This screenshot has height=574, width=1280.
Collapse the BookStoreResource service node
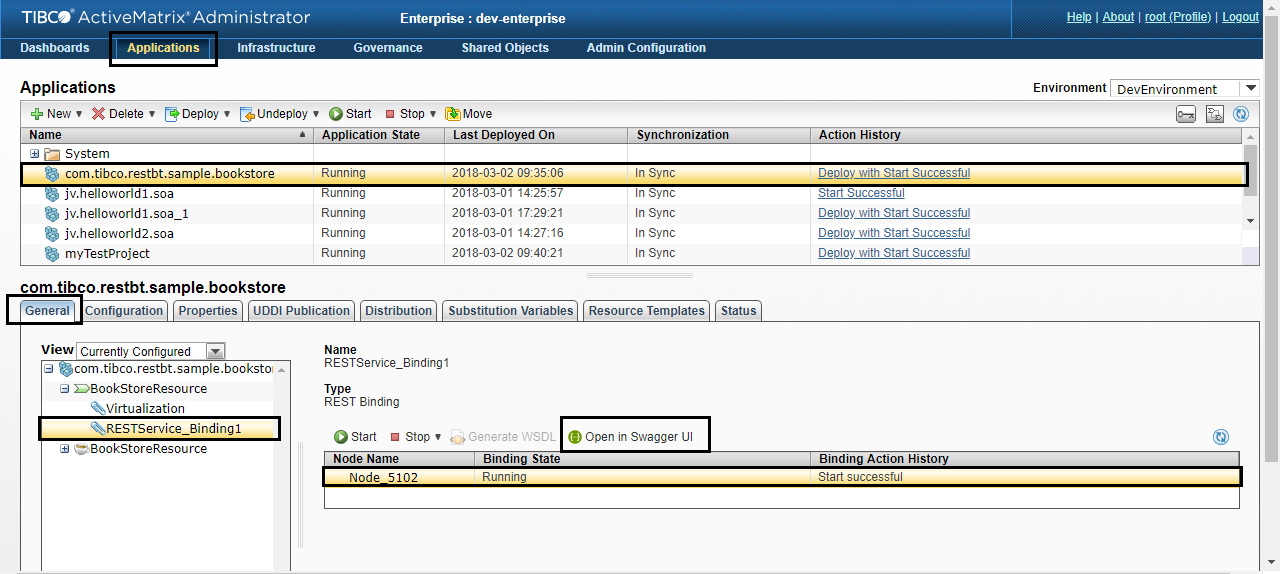[65, 389]
